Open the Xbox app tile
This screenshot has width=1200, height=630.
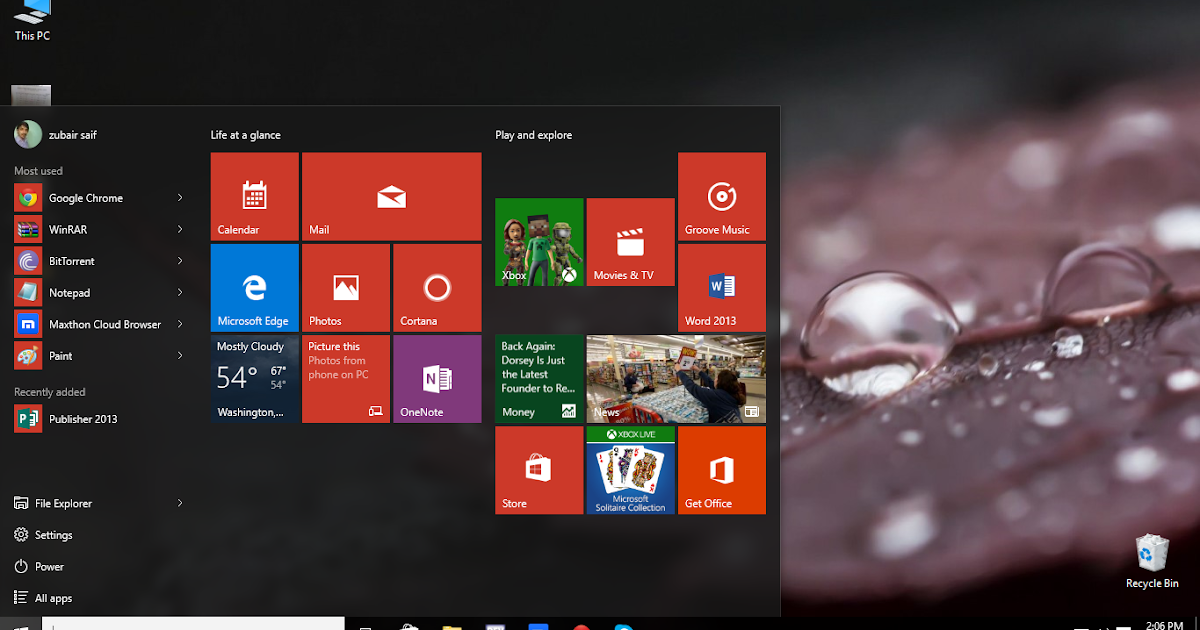[x=539, y=242]
